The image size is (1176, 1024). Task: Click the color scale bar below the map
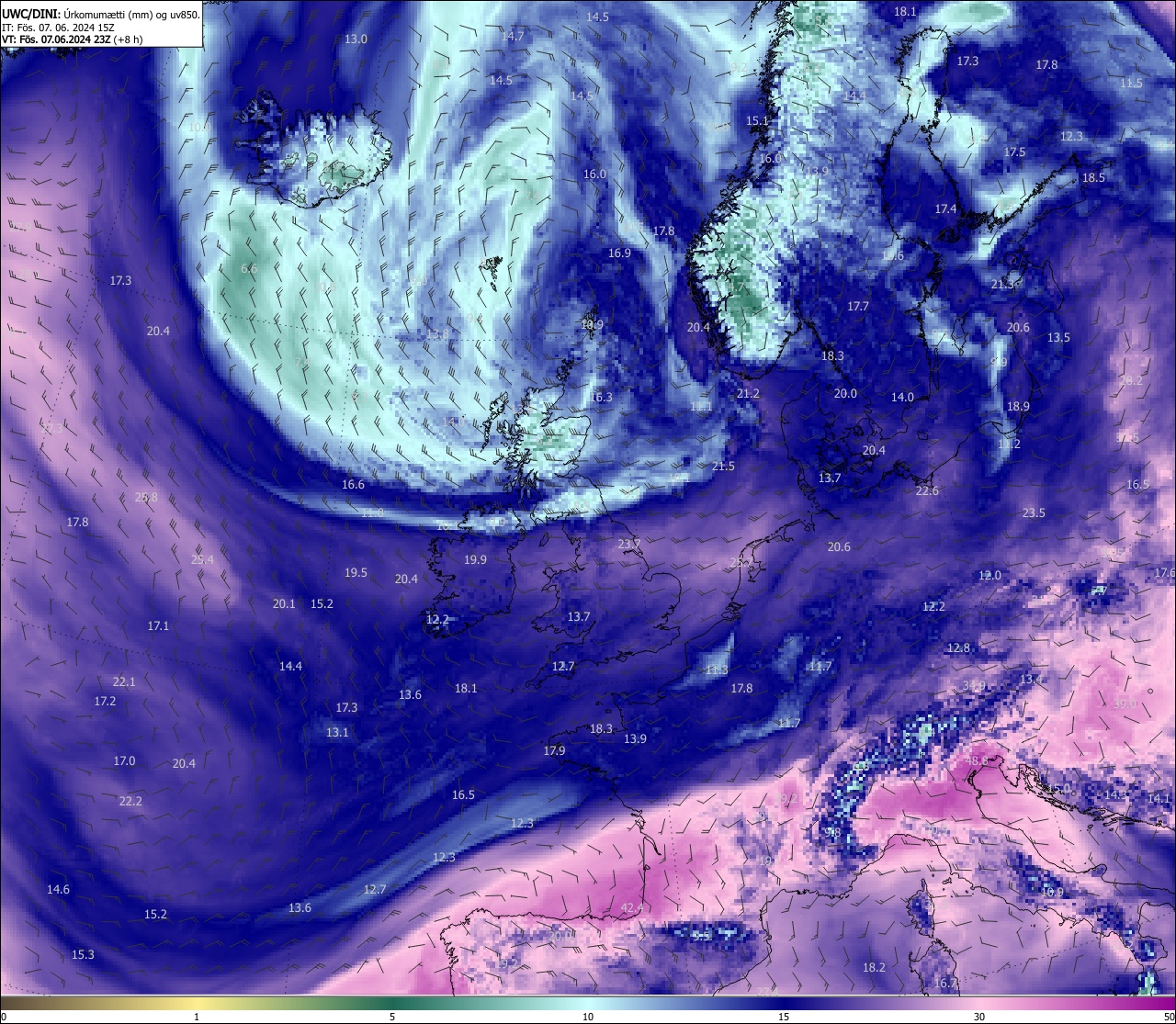click(588, 1002)
